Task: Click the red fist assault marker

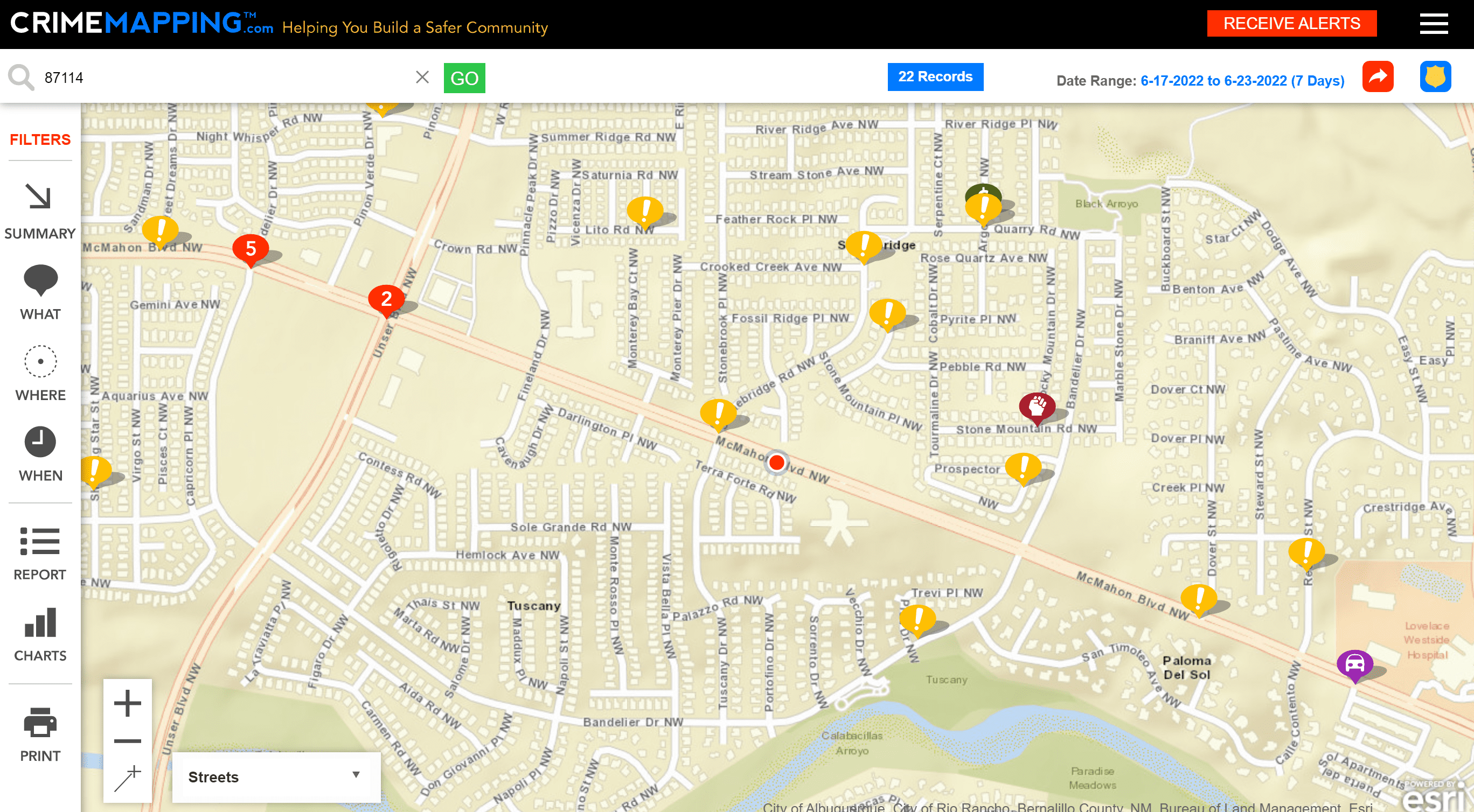Action: point(1037,408)
